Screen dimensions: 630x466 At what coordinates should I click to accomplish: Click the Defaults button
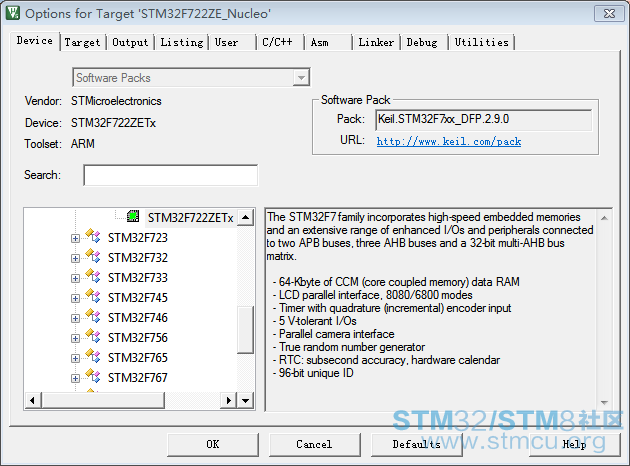(x=416, y=444)
